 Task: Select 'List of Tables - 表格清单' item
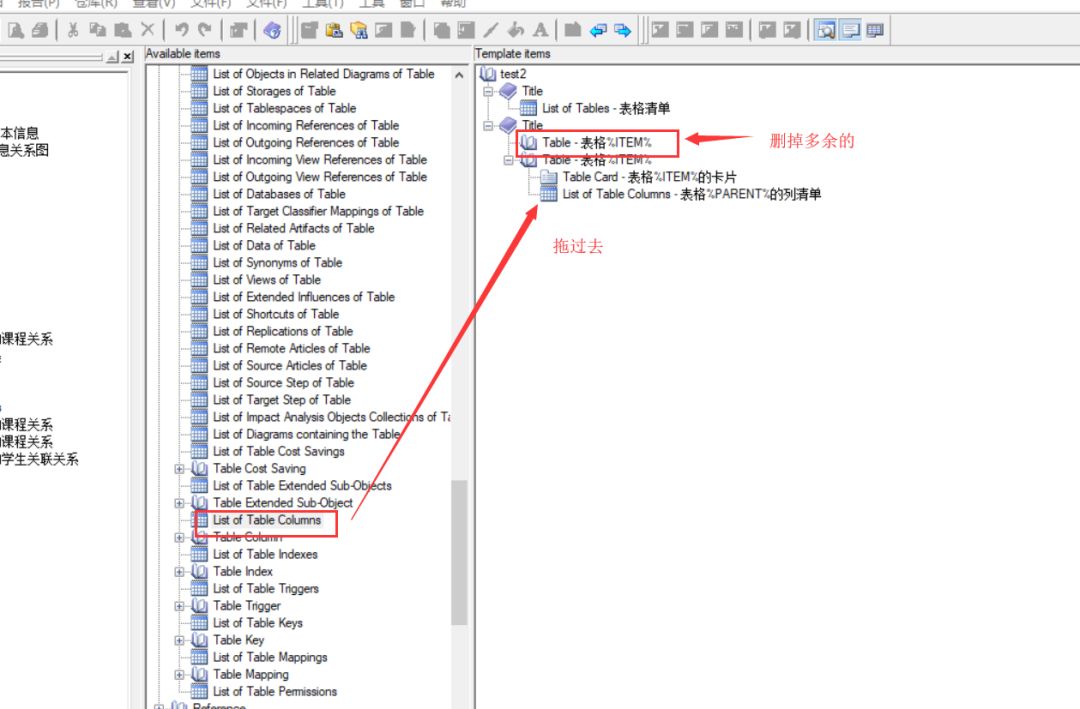[605, 108]
